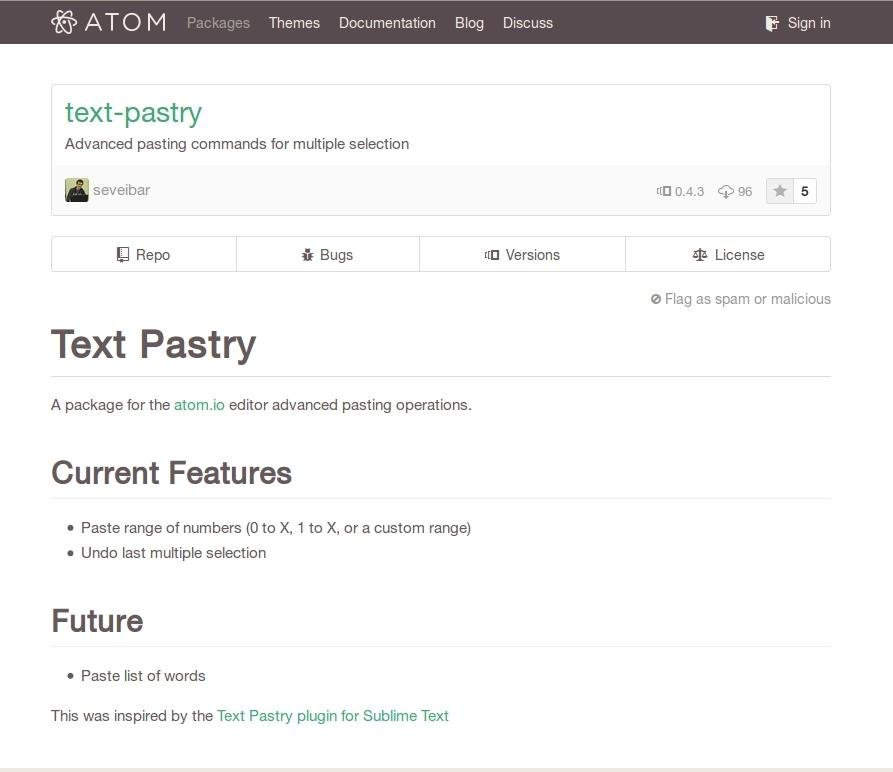Screen dimensions: 893x772
Task: Click the Bugs beetle icon
Action: click(308, 254)
